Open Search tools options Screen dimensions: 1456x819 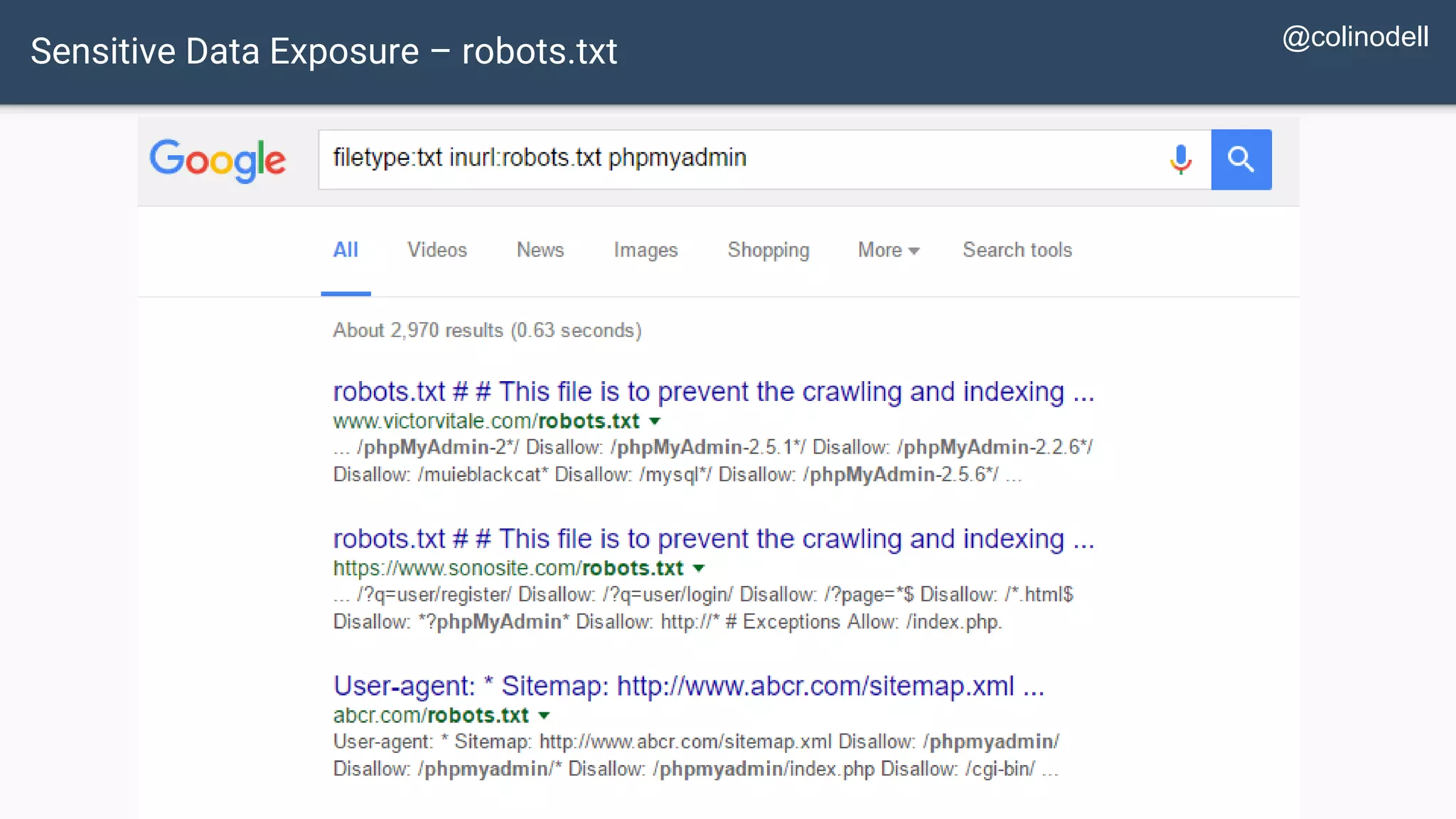(1017, 250)
